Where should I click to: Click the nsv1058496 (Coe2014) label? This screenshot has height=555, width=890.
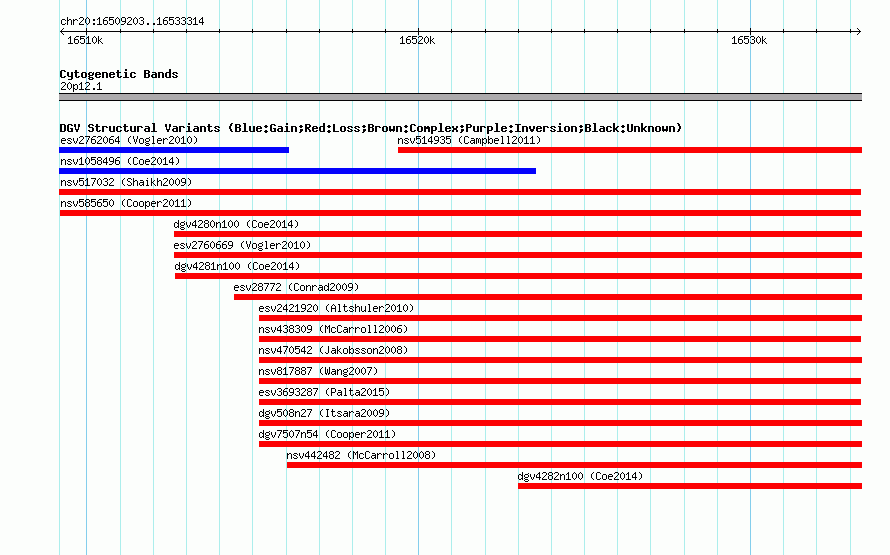[120, 161]
